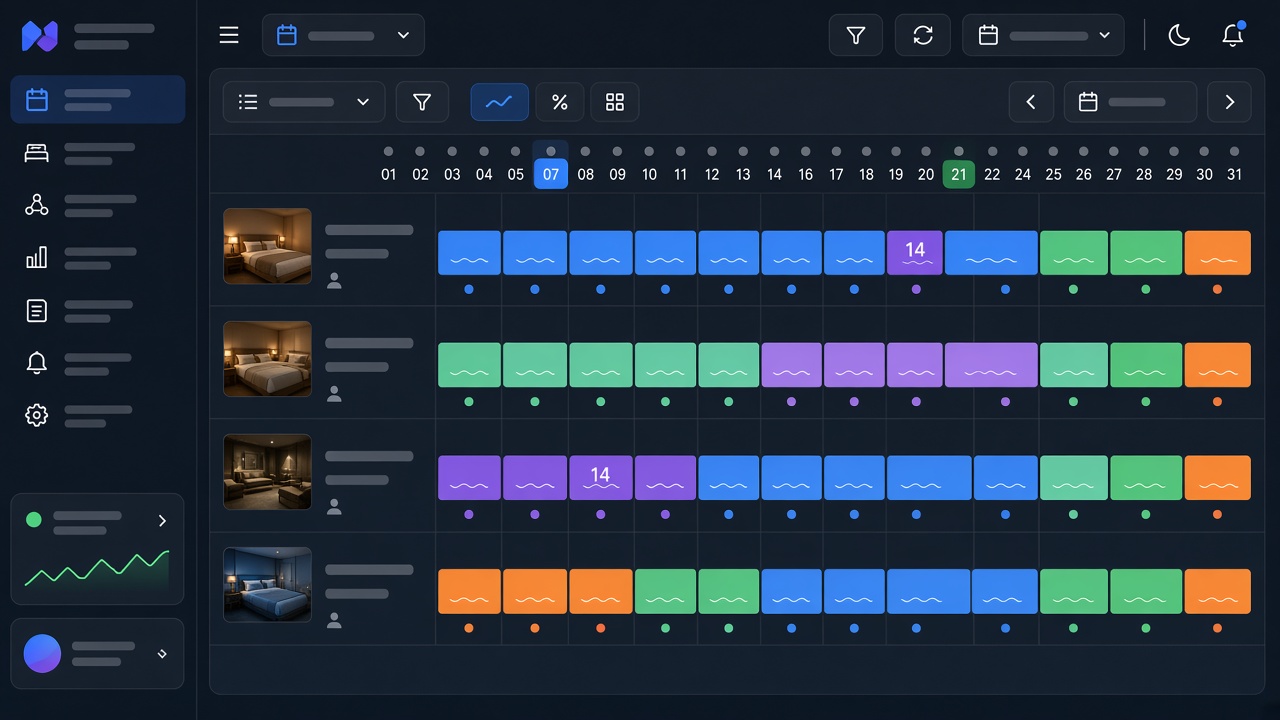
Task: Expand the top-left calendar dropdown
Action: 343,35
